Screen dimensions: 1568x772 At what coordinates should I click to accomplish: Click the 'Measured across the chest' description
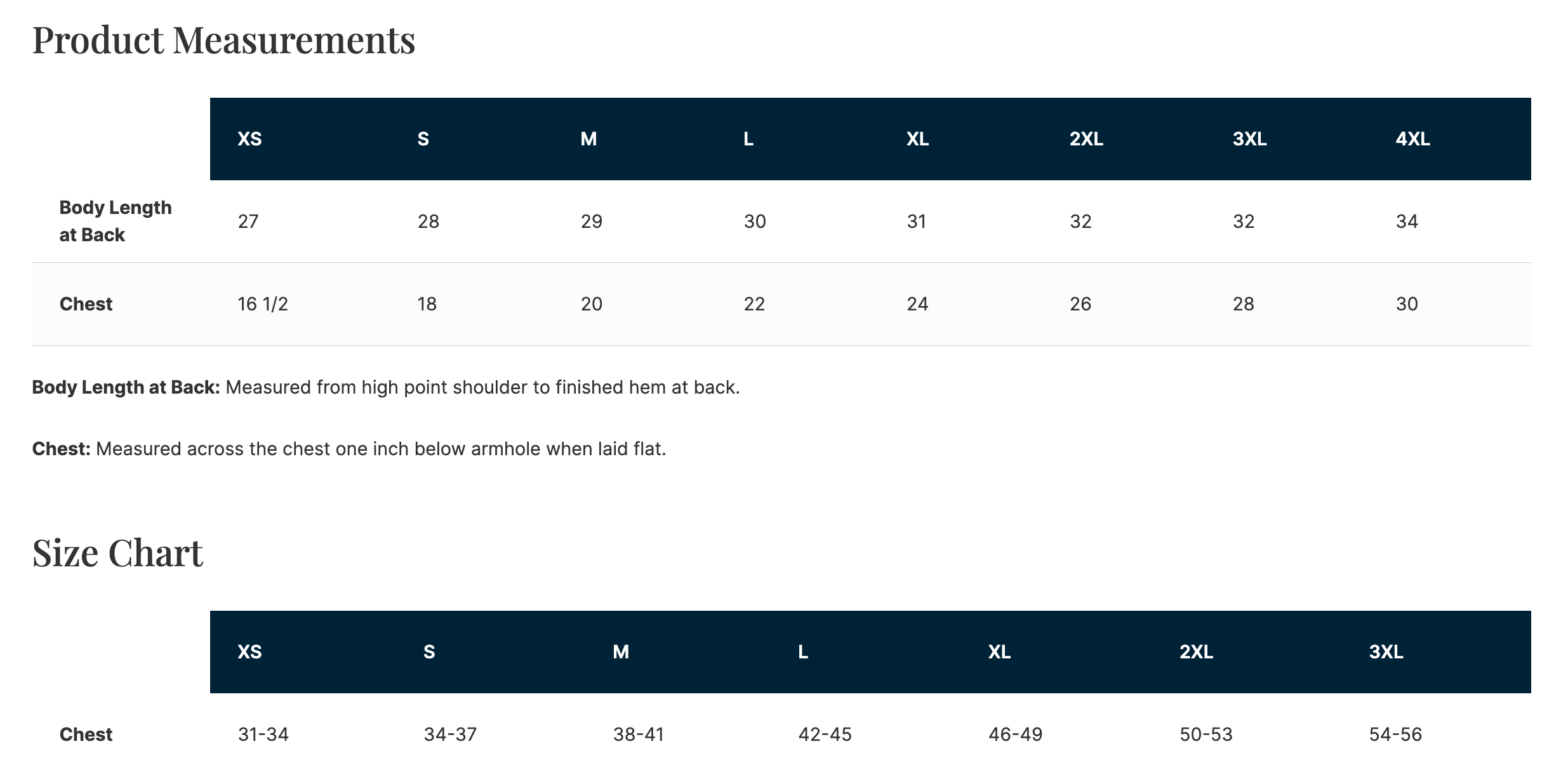coord(380,449)
